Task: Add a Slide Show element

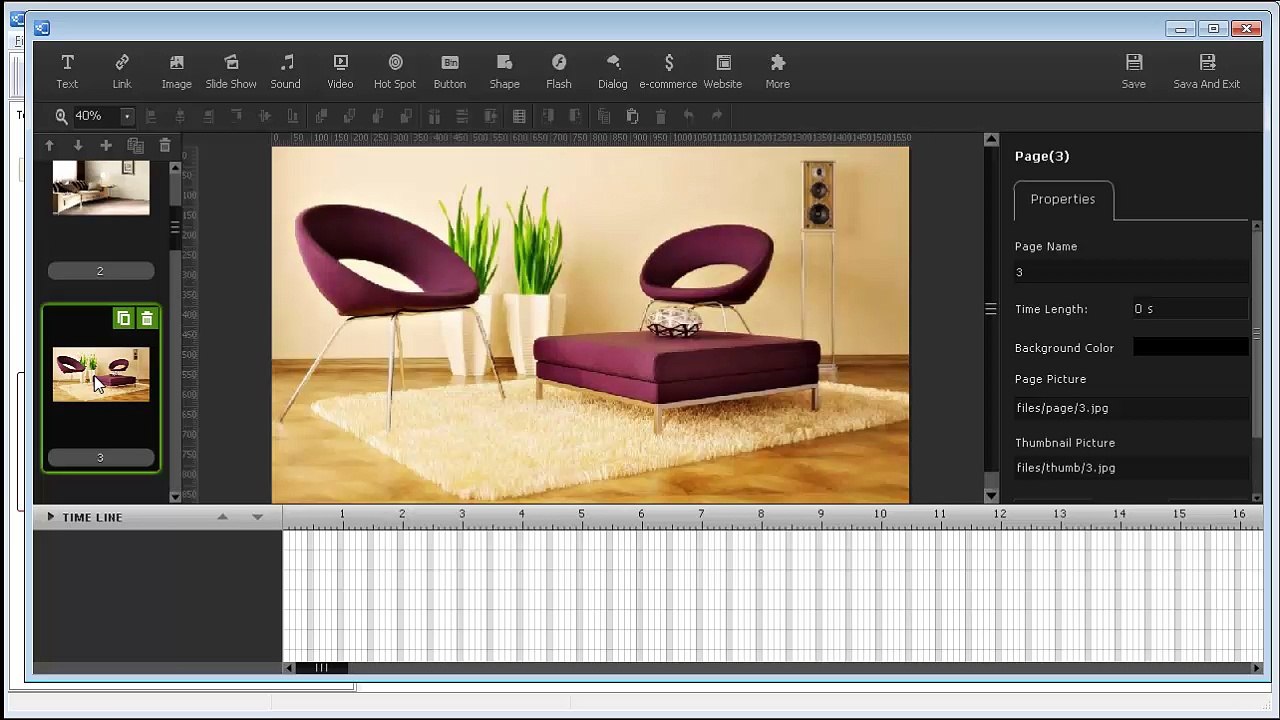Action: [231, 72]
